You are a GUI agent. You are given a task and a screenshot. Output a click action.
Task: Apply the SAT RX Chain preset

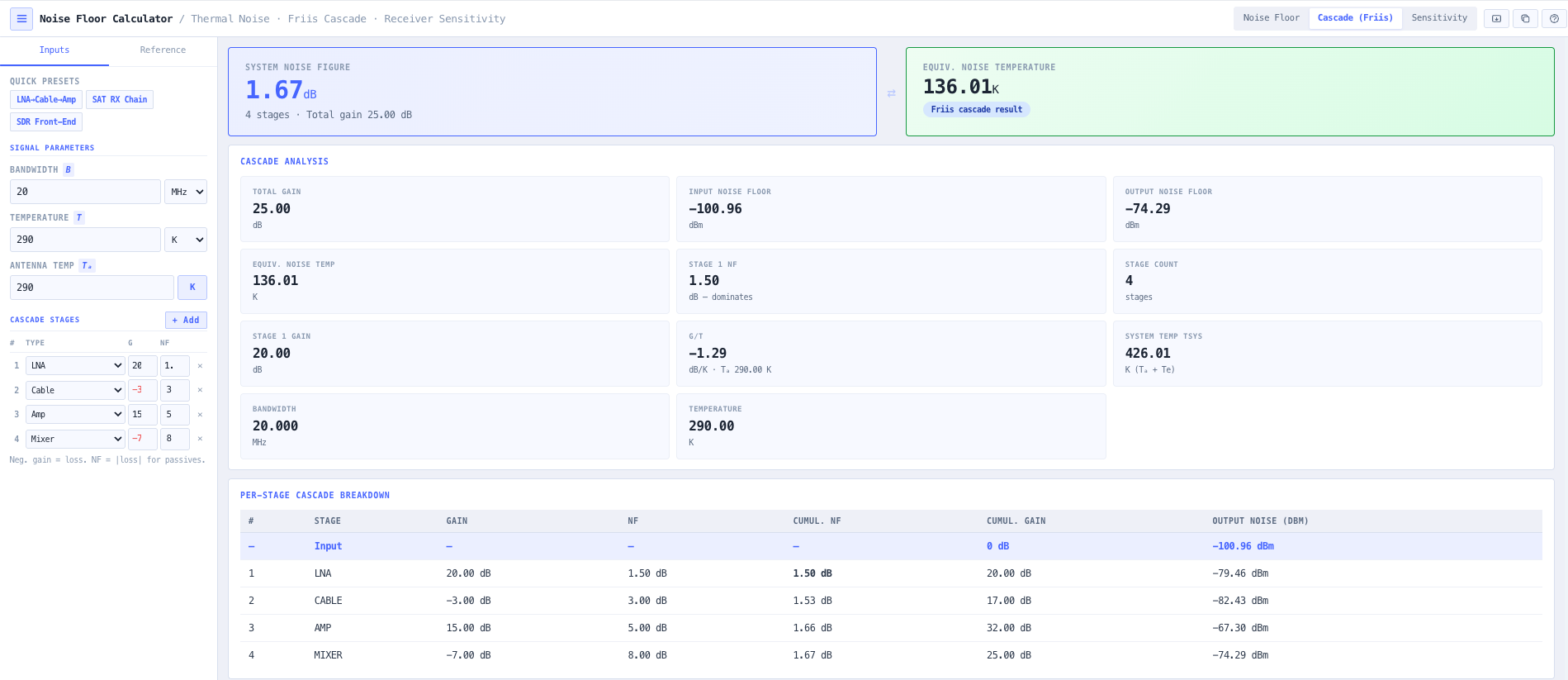pos(120,100)
